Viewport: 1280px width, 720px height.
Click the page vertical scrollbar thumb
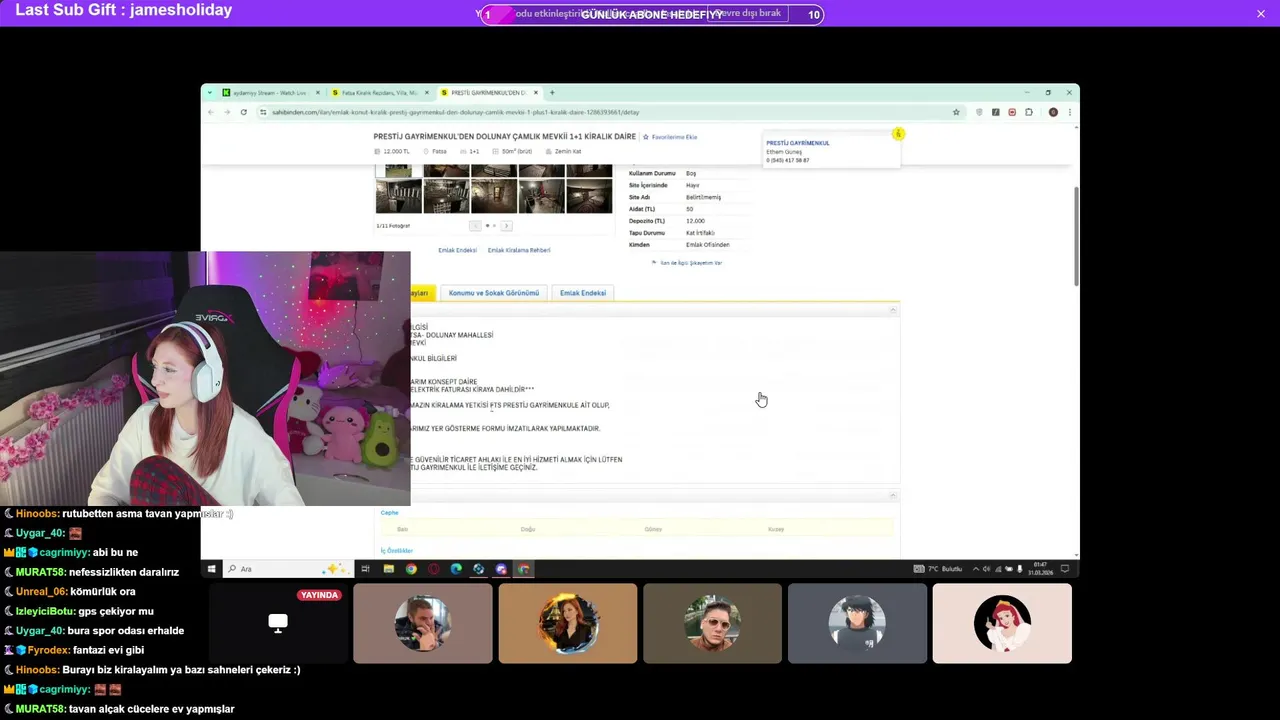click(x=1076, y=235)
